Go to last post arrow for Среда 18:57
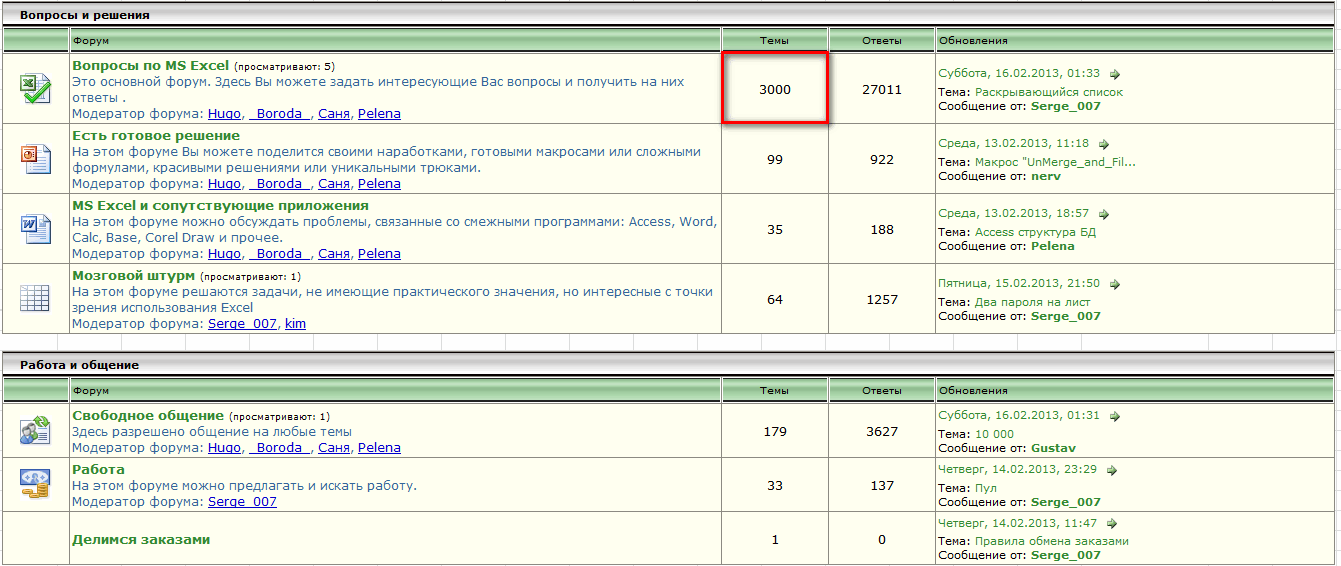Viewport: 1341px width, 566px height. pyautogui.click(x=1104, y=214)
